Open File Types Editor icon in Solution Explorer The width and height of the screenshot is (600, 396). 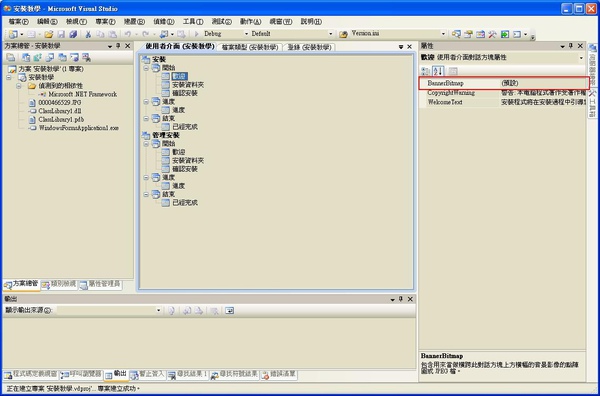tap(50, 58)
